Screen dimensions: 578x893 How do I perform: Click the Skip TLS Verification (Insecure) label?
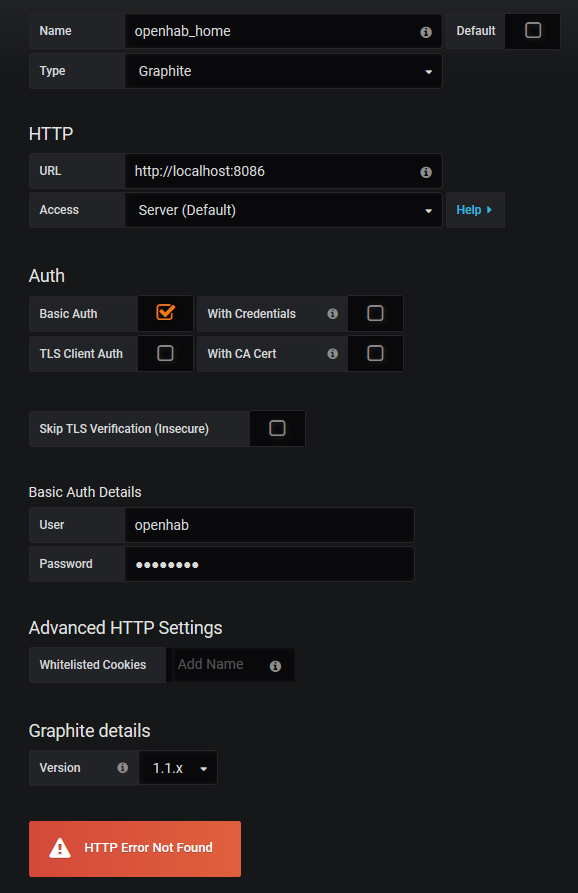(124, 429)
